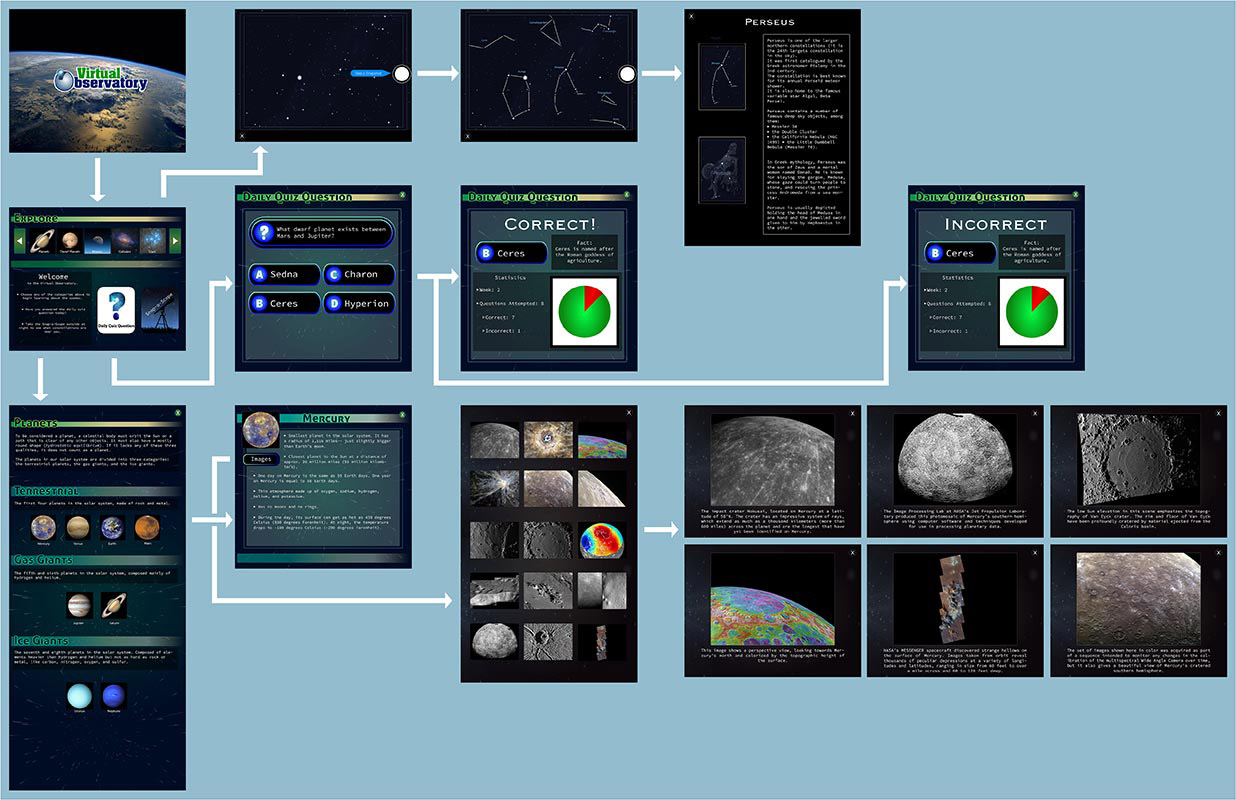Screen dimensions: 1236x800
Task: Select the Venus planet icon
Action: tap(76, 526)
